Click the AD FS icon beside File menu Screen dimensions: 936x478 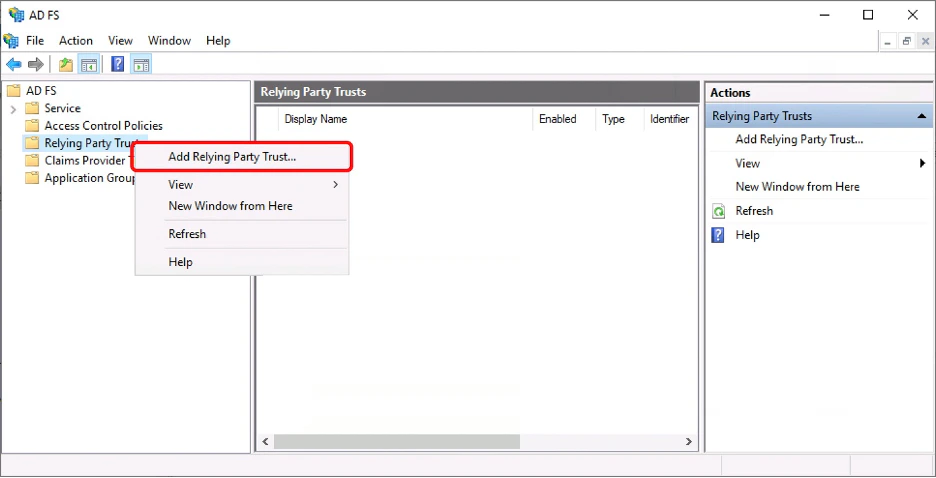click(x=11, y=41)
